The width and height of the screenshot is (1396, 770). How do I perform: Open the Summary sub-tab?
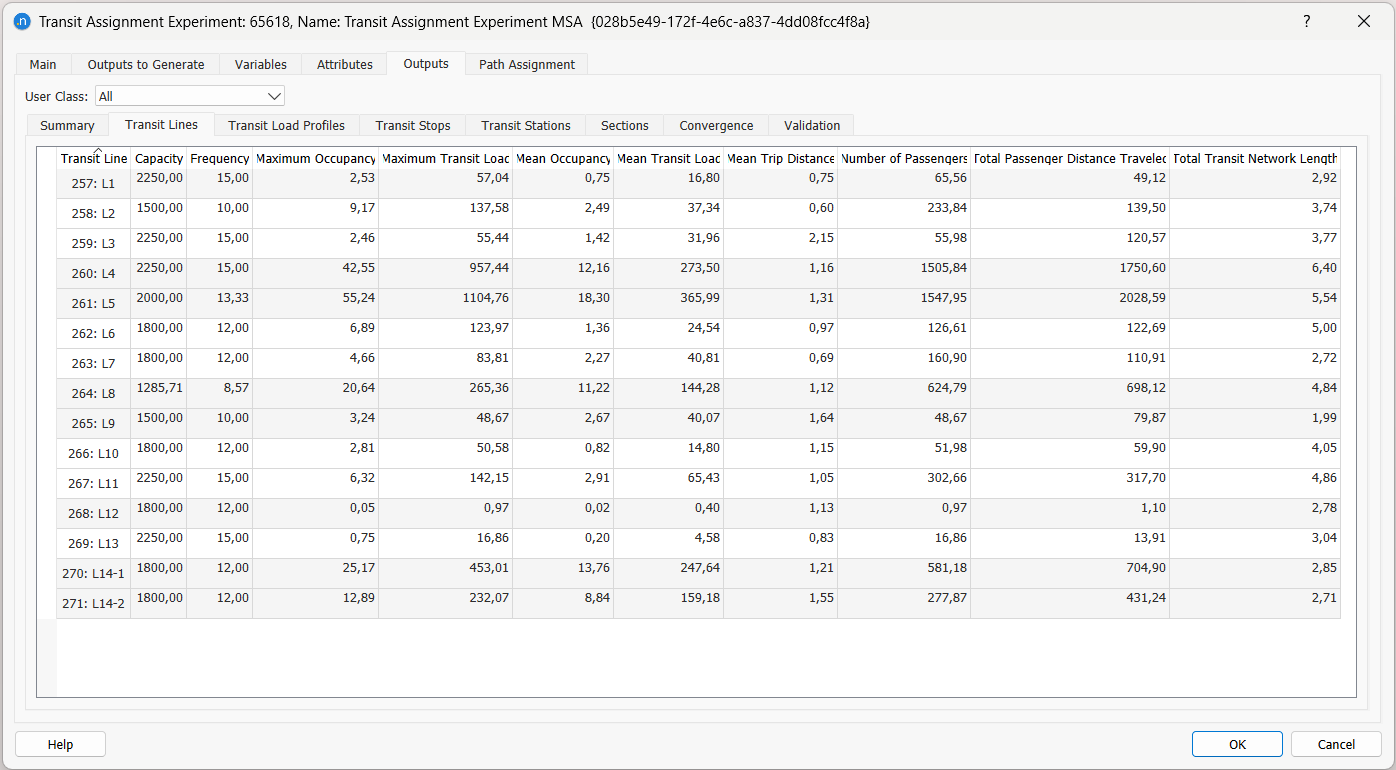(67, 125)
